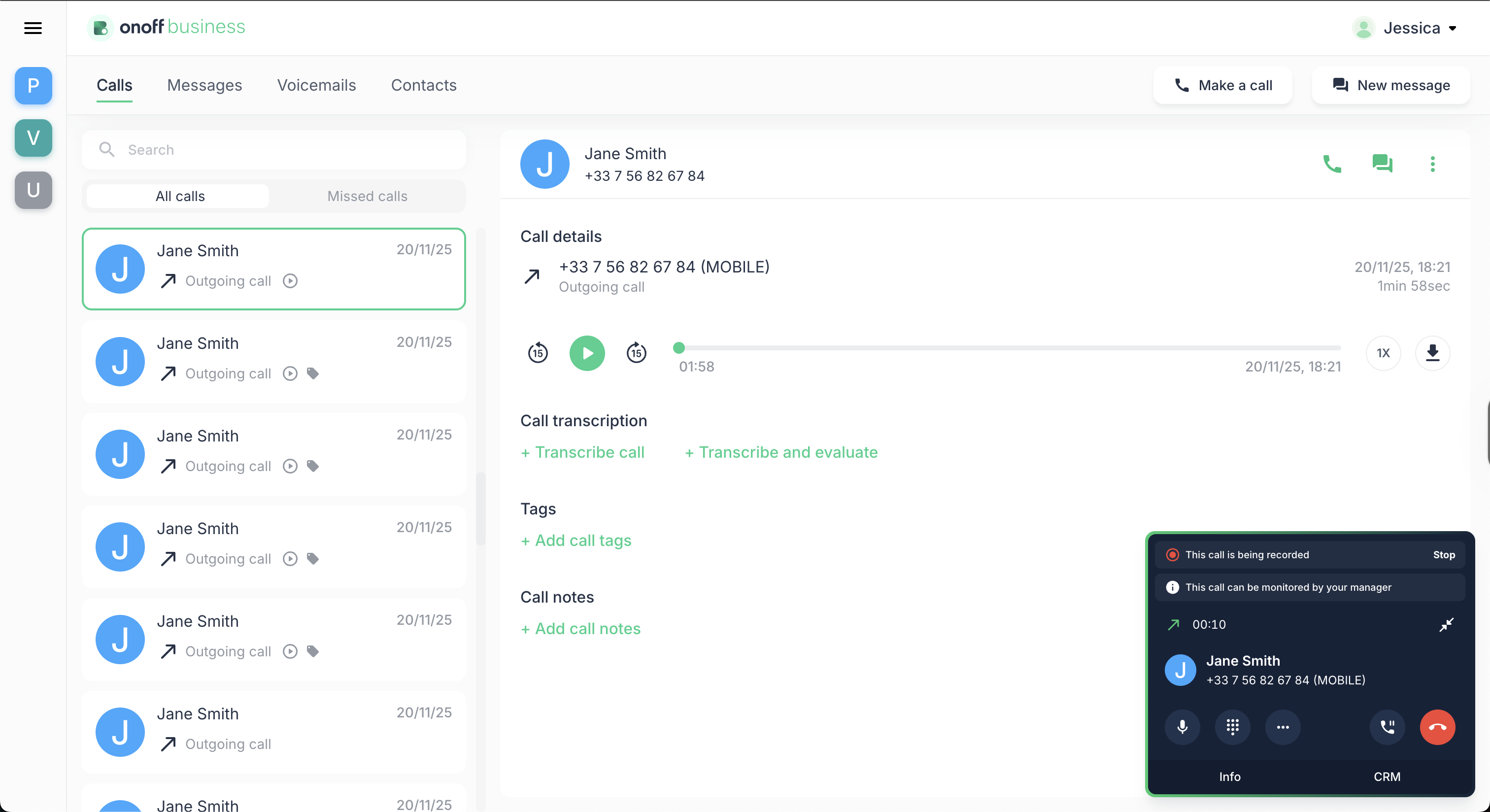Click Jessica's profile avatar

[x=1363, y=28]
